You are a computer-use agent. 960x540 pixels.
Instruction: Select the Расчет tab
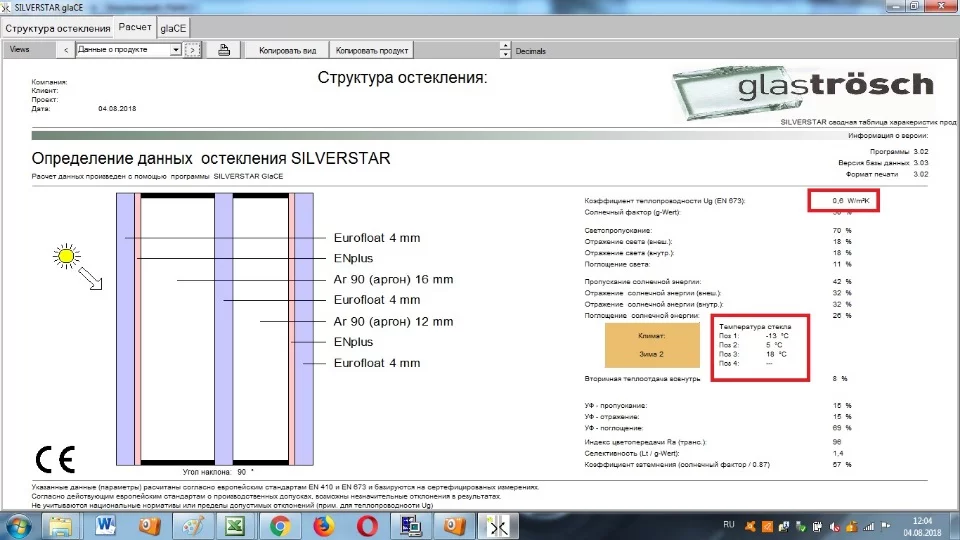135,27
